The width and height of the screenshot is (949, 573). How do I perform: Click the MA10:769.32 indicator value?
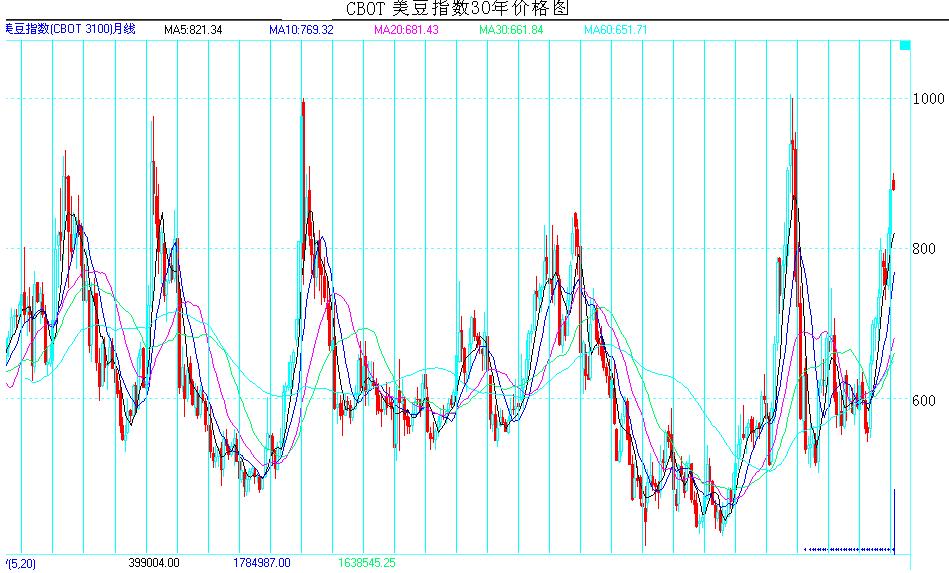pyautogui.click(x=301, y=30)
